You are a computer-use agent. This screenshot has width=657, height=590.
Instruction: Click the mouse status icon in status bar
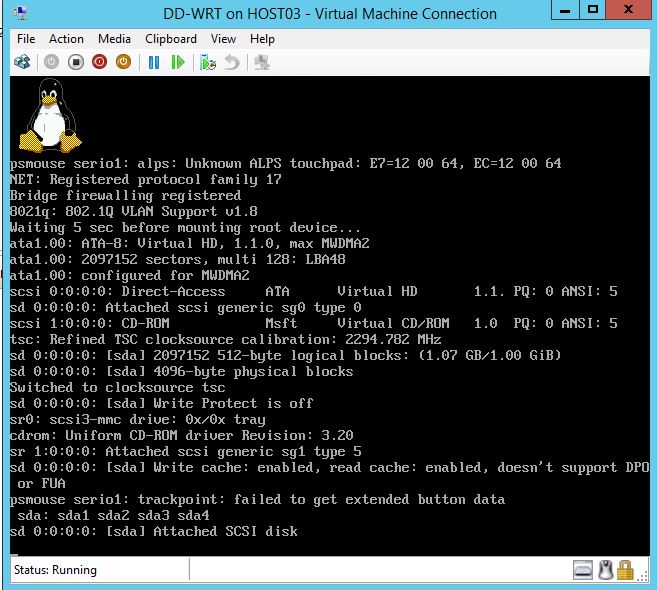(x=606, y=570)
